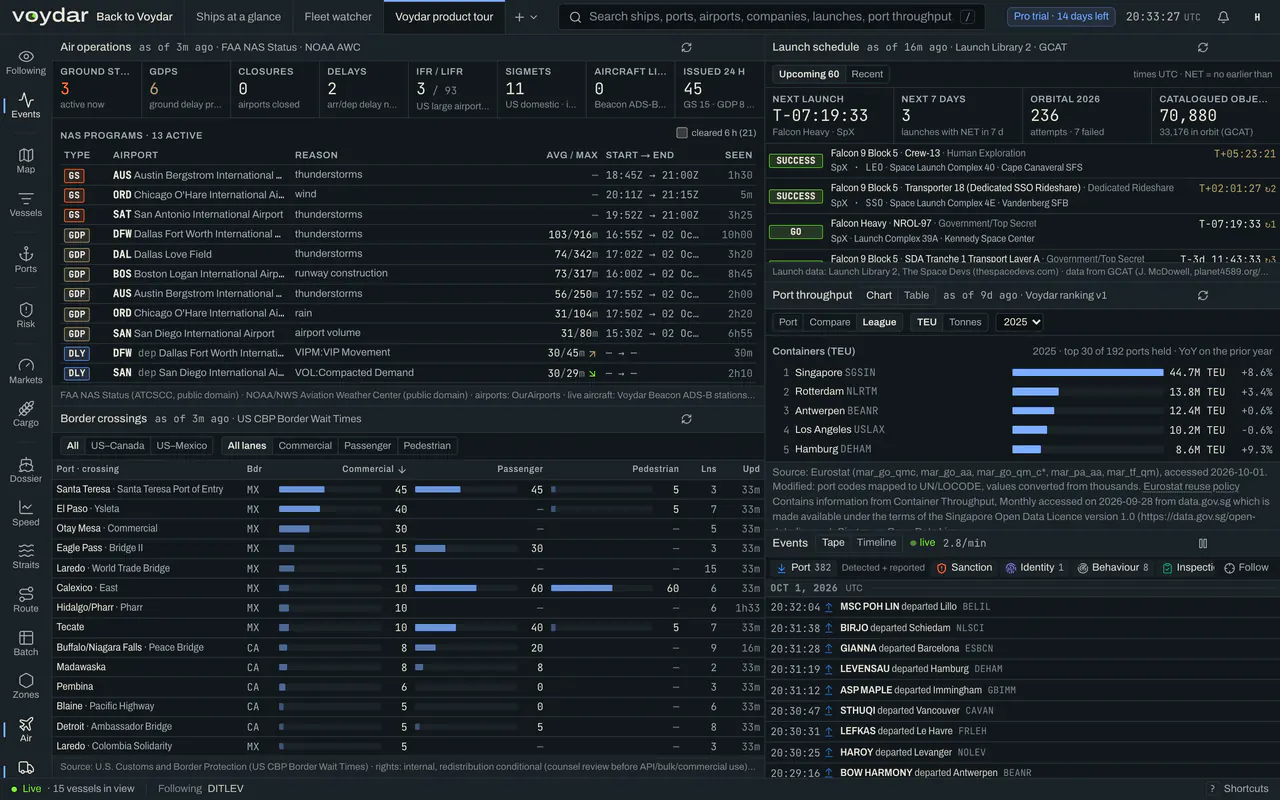The height and width of the screenshot is (800, 1280).
Task: Open the Markets gauge section
Action: (x=26, y=371)
